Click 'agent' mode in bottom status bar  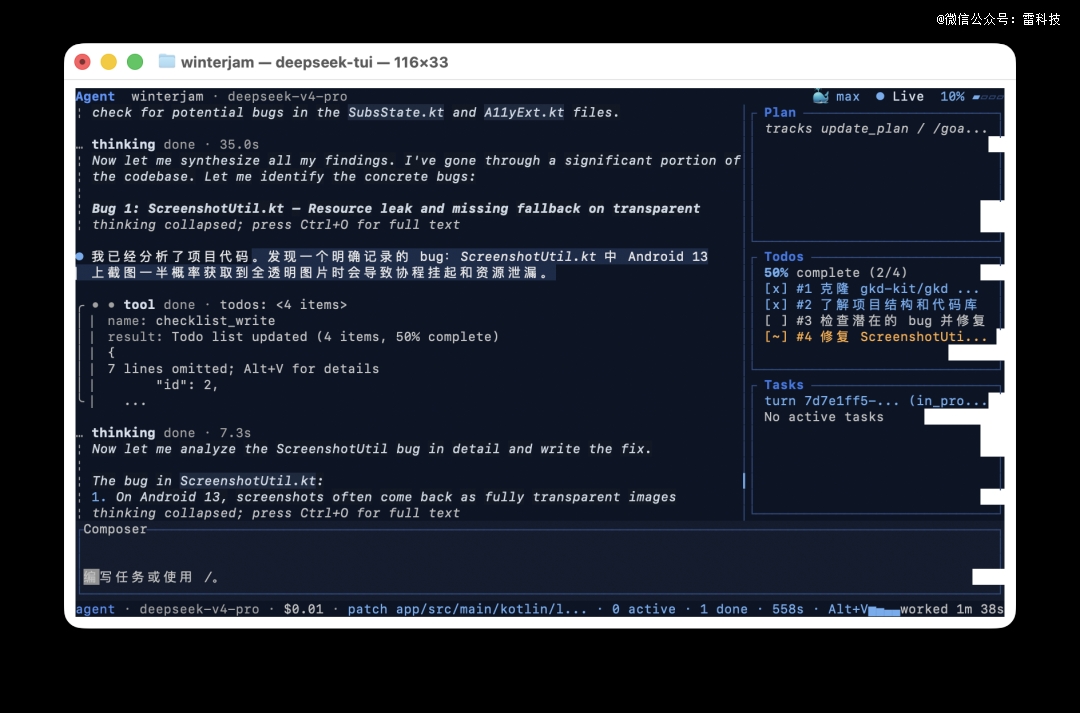click(x=95, y=609)
